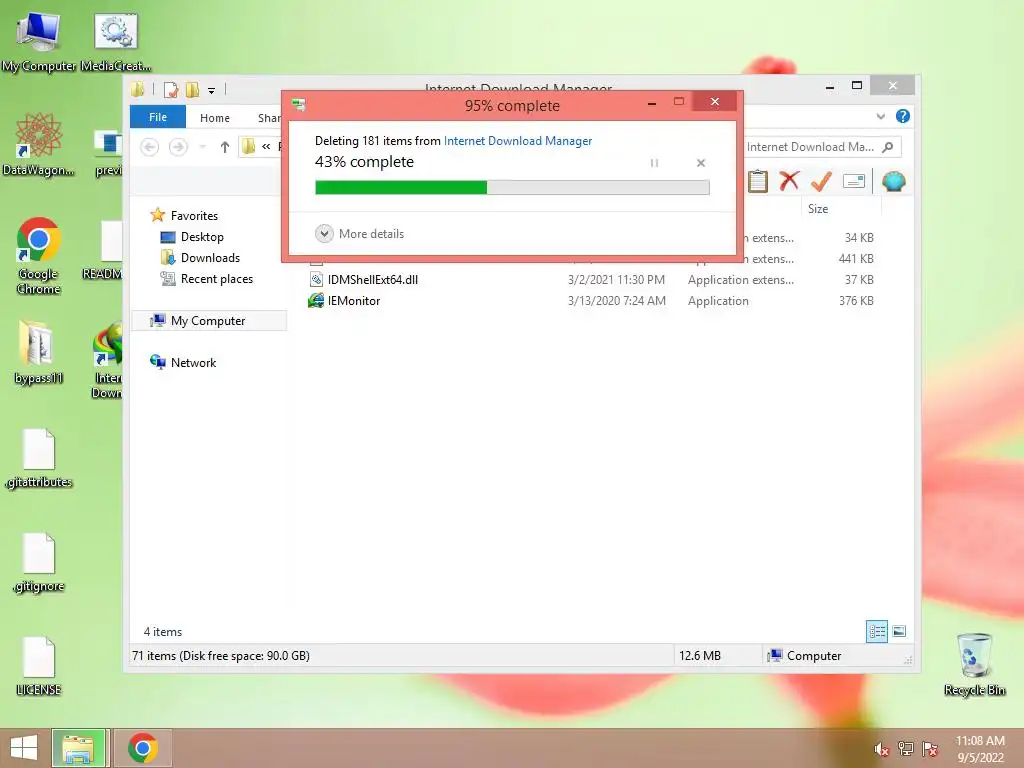Click the 12.6 MB status bar entry
This screenshot has height=768, width=1024.
tap(699, 656)
